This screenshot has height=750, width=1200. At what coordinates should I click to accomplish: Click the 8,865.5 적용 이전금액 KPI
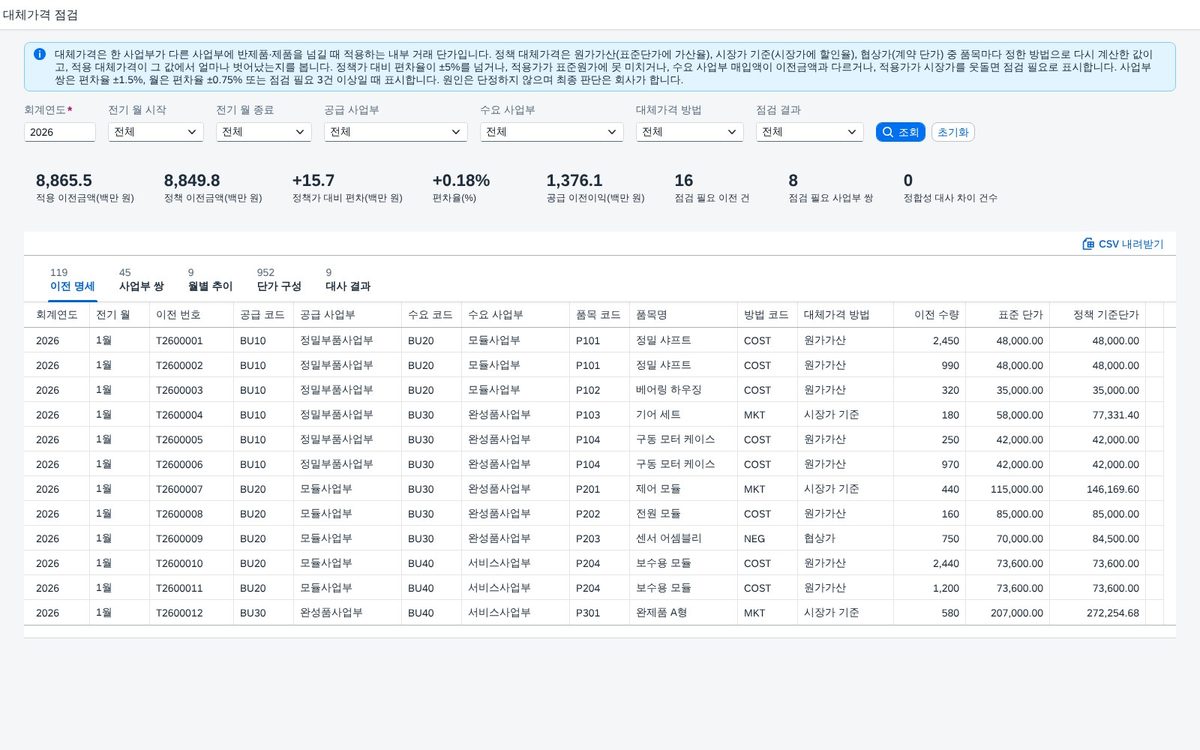(85, 187)
